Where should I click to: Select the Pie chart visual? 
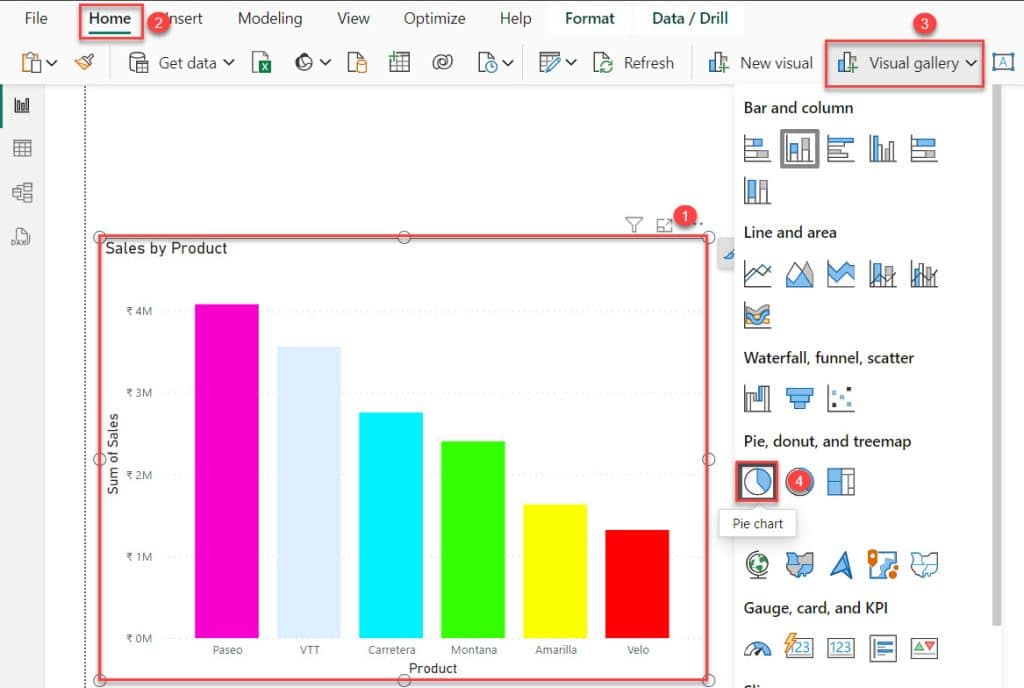pos(758,482)
